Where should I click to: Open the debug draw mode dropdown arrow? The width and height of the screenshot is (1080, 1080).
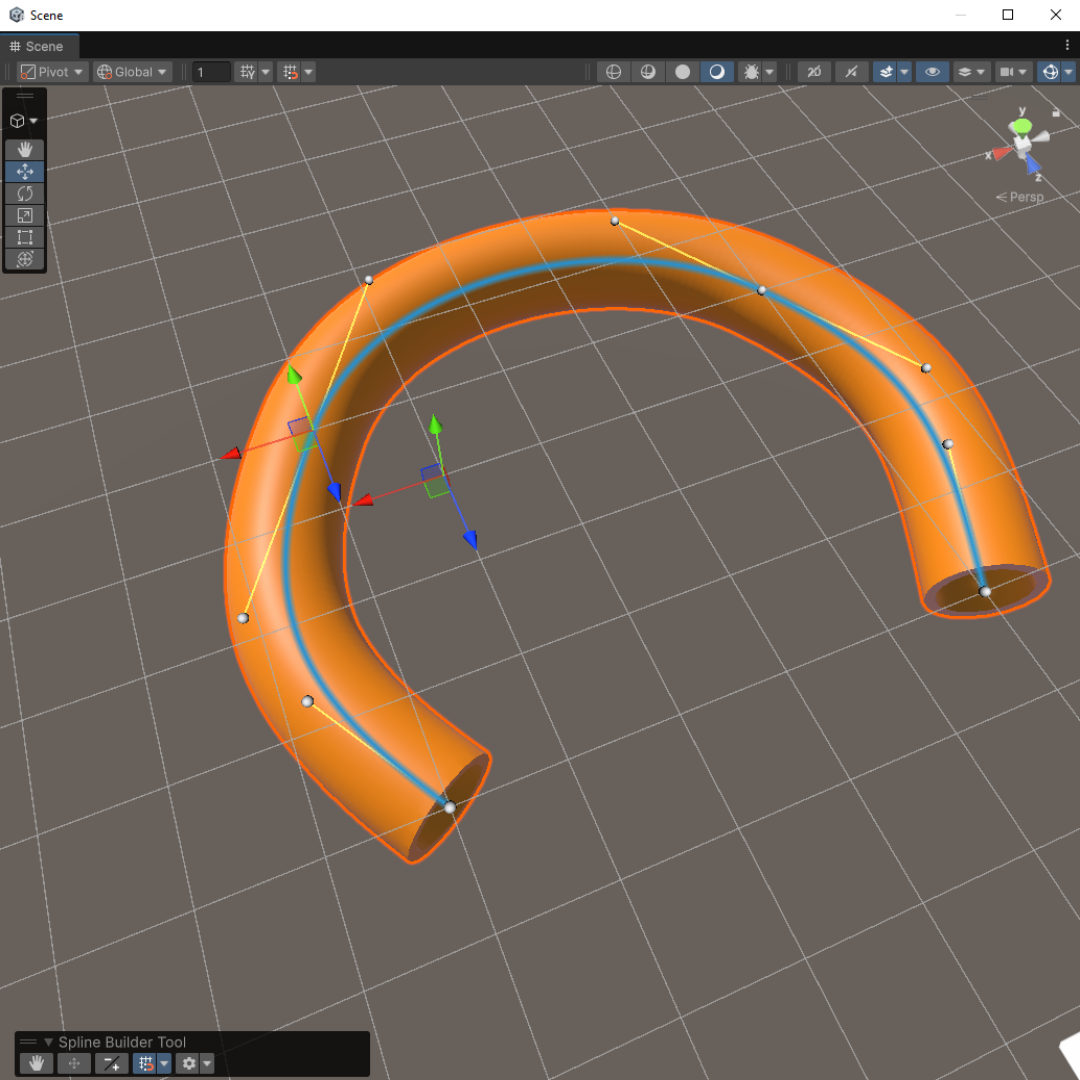(770, 72)
